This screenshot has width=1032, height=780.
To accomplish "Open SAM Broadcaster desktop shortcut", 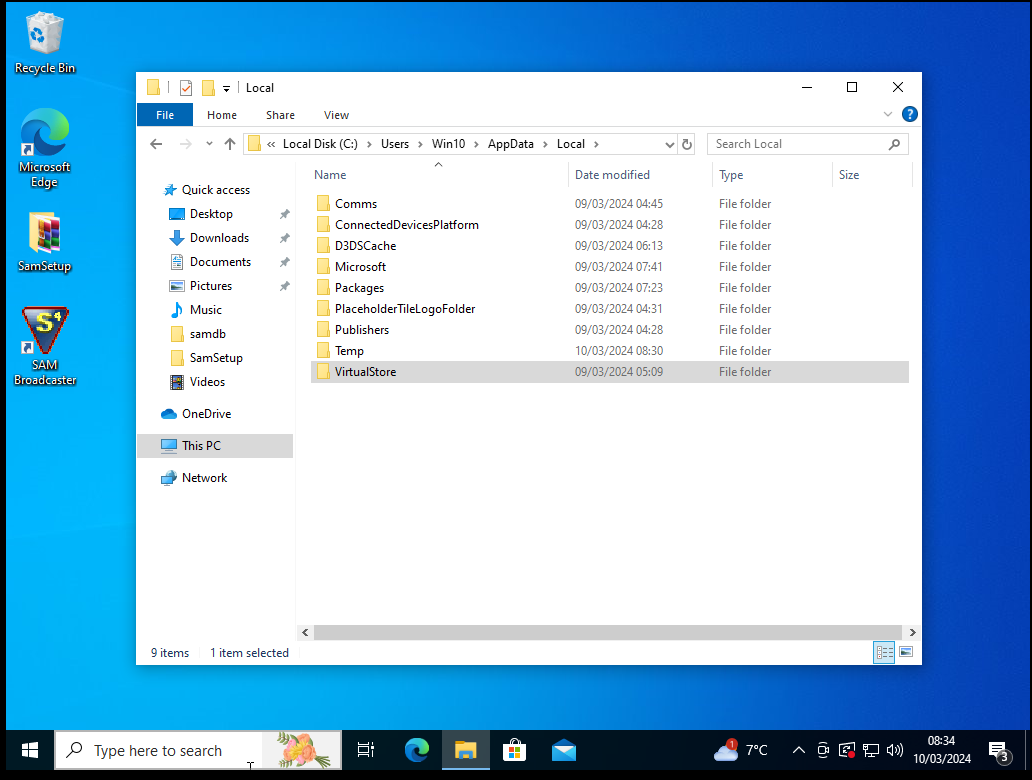I will (45, 345).
